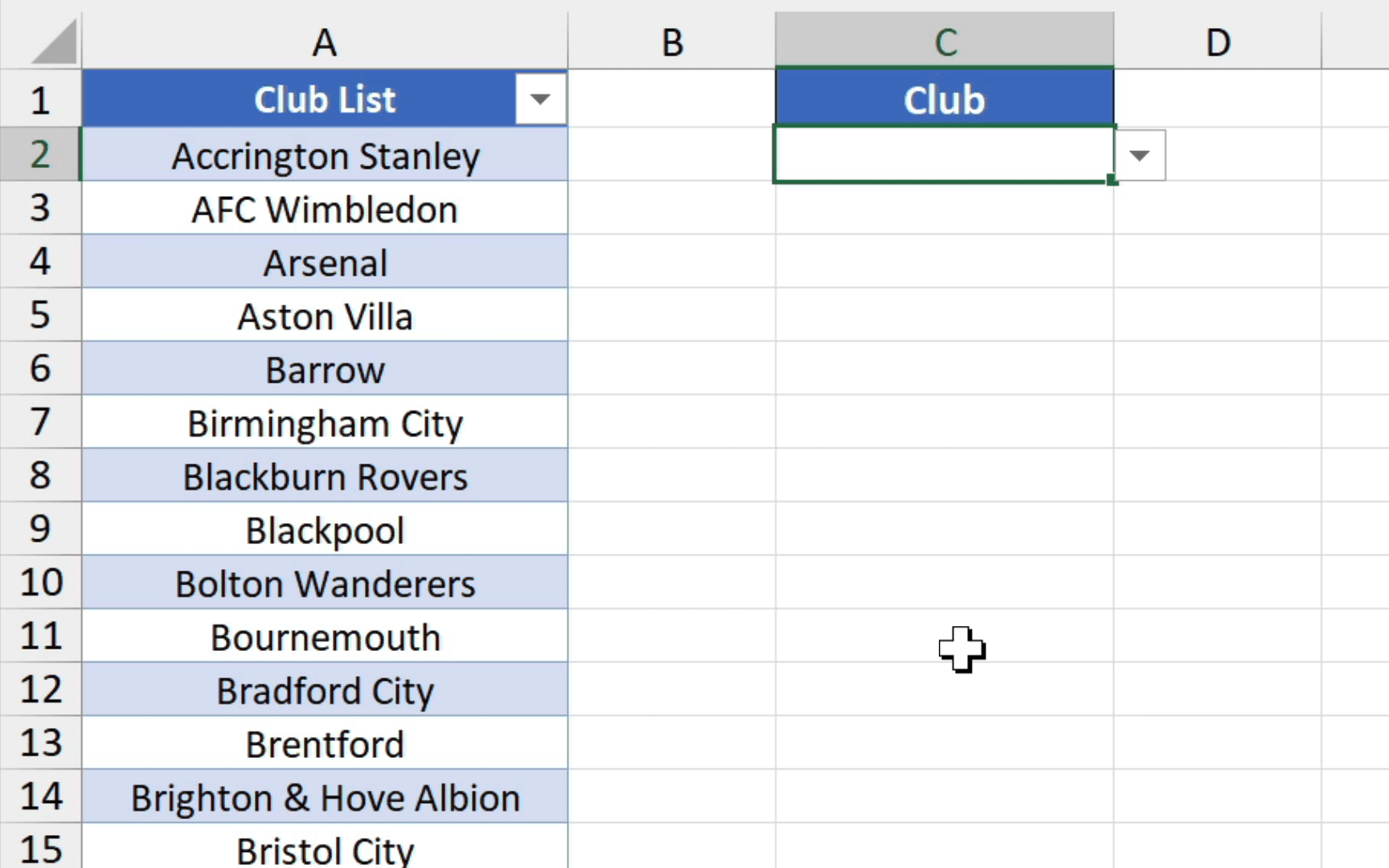The width and height of the screenshot is (1389, 868).
Task: Select column B header
Action: pyautogui.click(x=671, y=42)
